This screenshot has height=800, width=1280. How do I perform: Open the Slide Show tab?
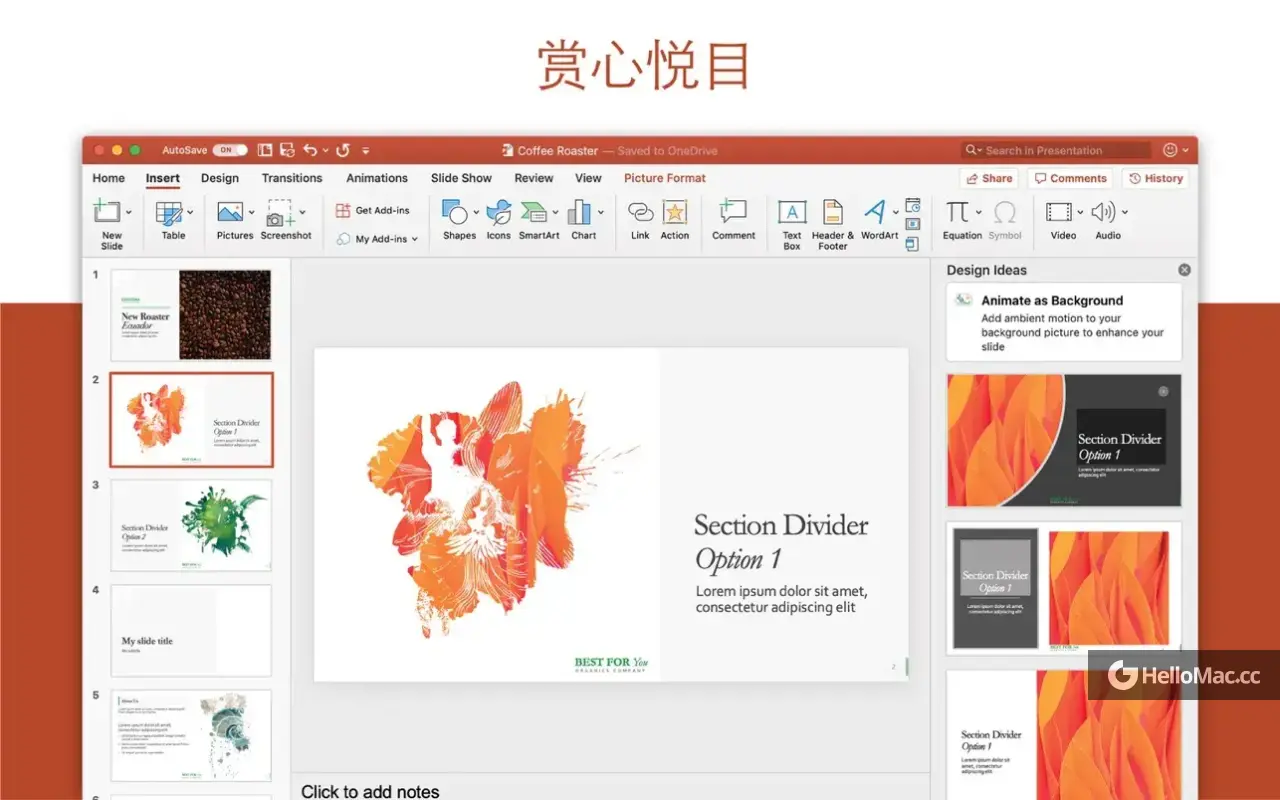[x=461, y=178]
